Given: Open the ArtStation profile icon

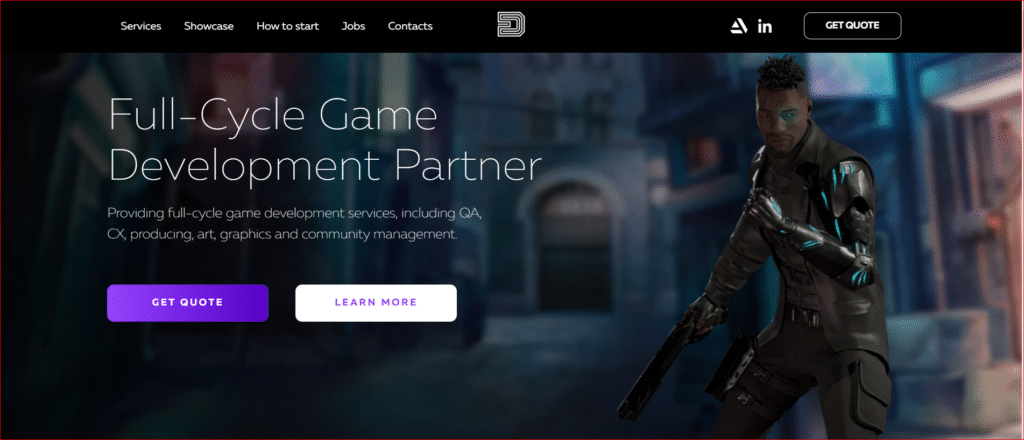Looking at the screenshot, I should [x=739, y=26].
